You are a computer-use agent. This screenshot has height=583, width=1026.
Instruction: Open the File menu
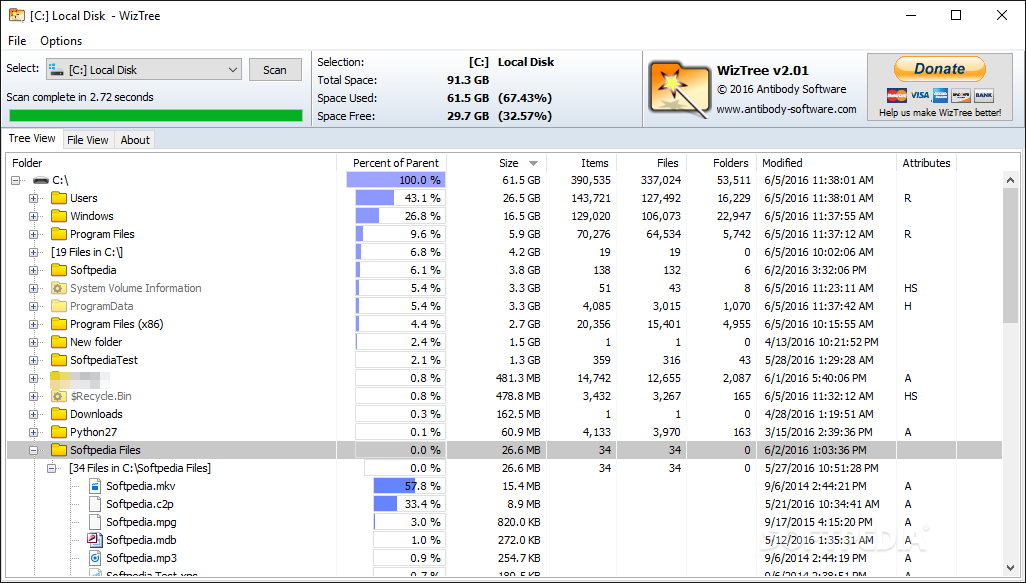point(17,41)
